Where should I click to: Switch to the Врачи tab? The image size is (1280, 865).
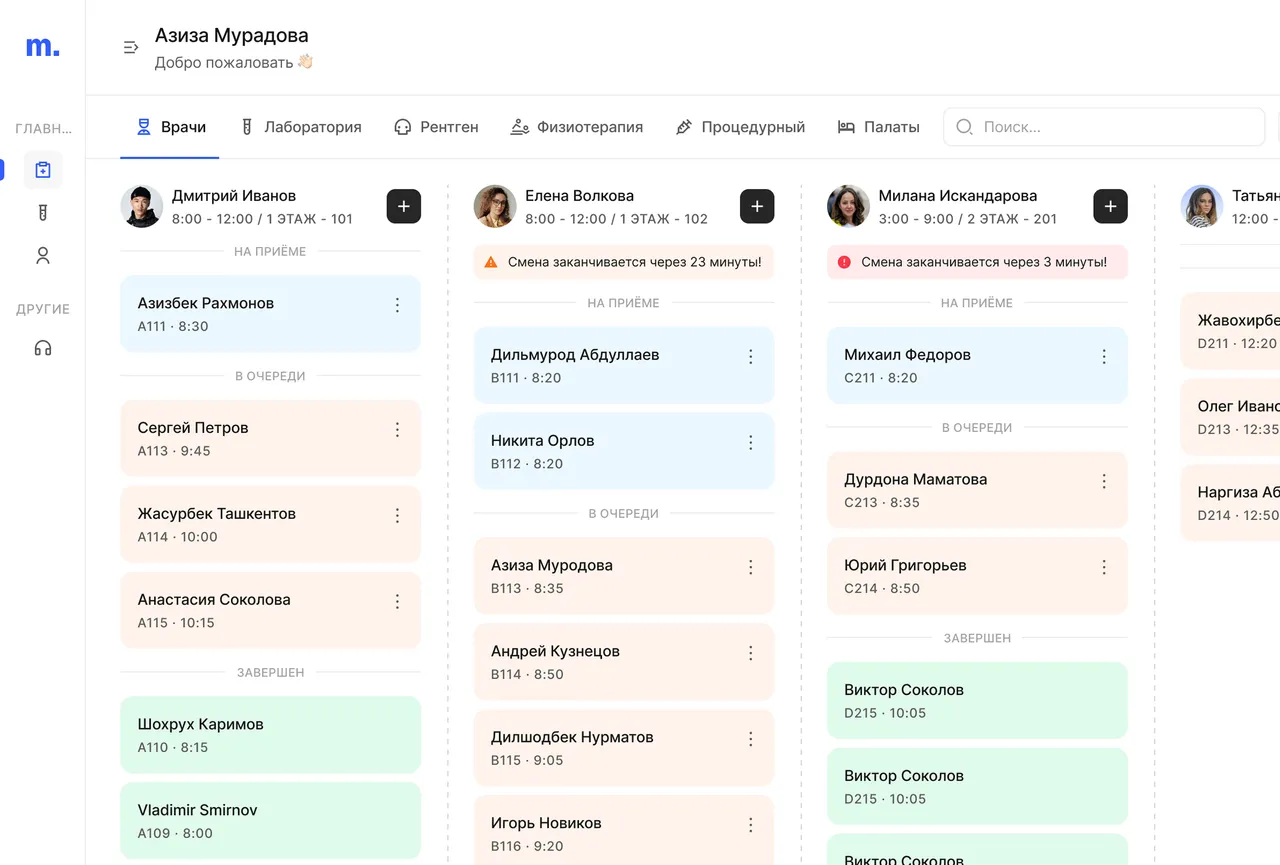tap(171, 127)
